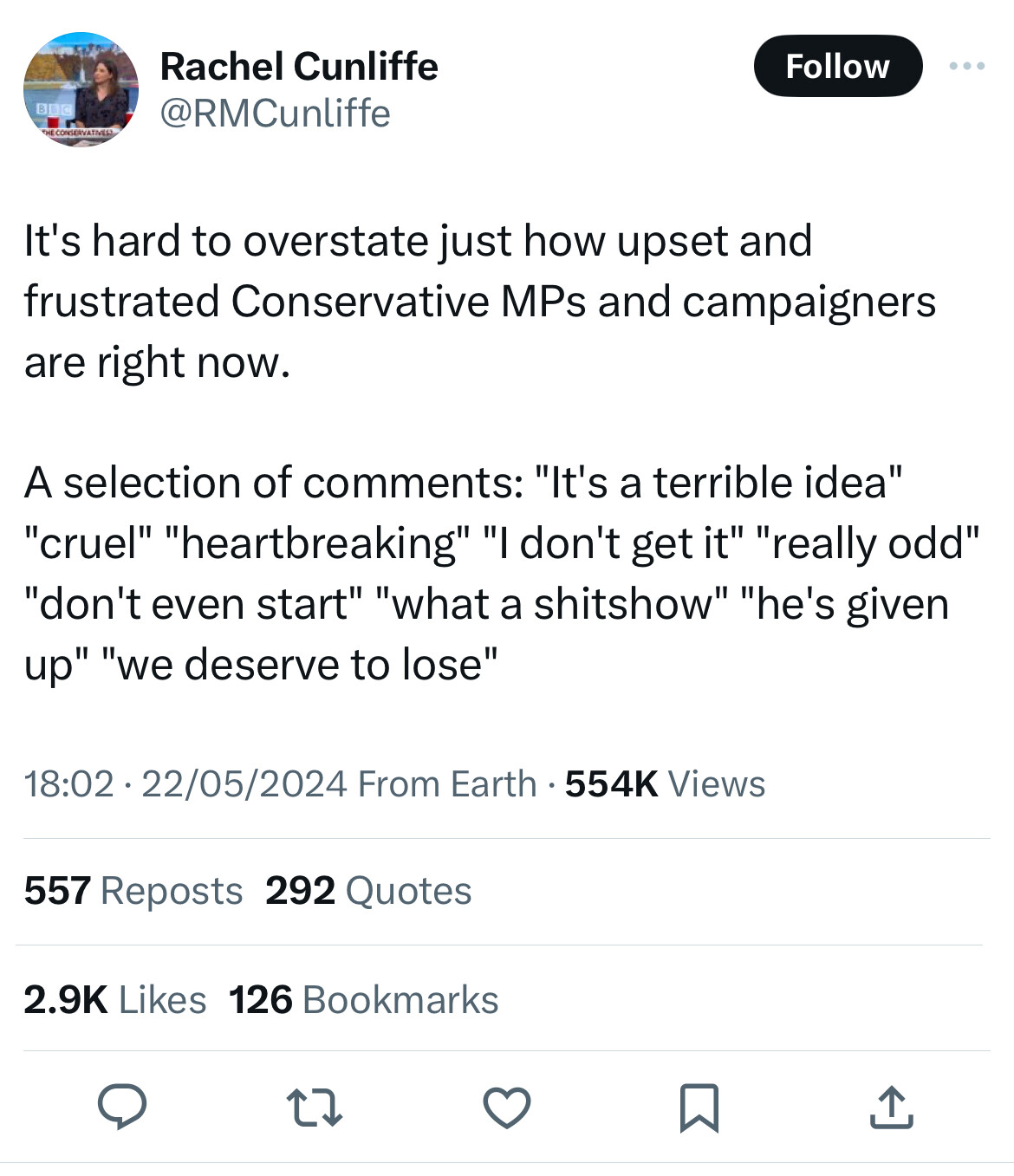Viewport: 1014px width, 1176px height.
Task: Click the "From Earth" location label
Action: [447, 784]
